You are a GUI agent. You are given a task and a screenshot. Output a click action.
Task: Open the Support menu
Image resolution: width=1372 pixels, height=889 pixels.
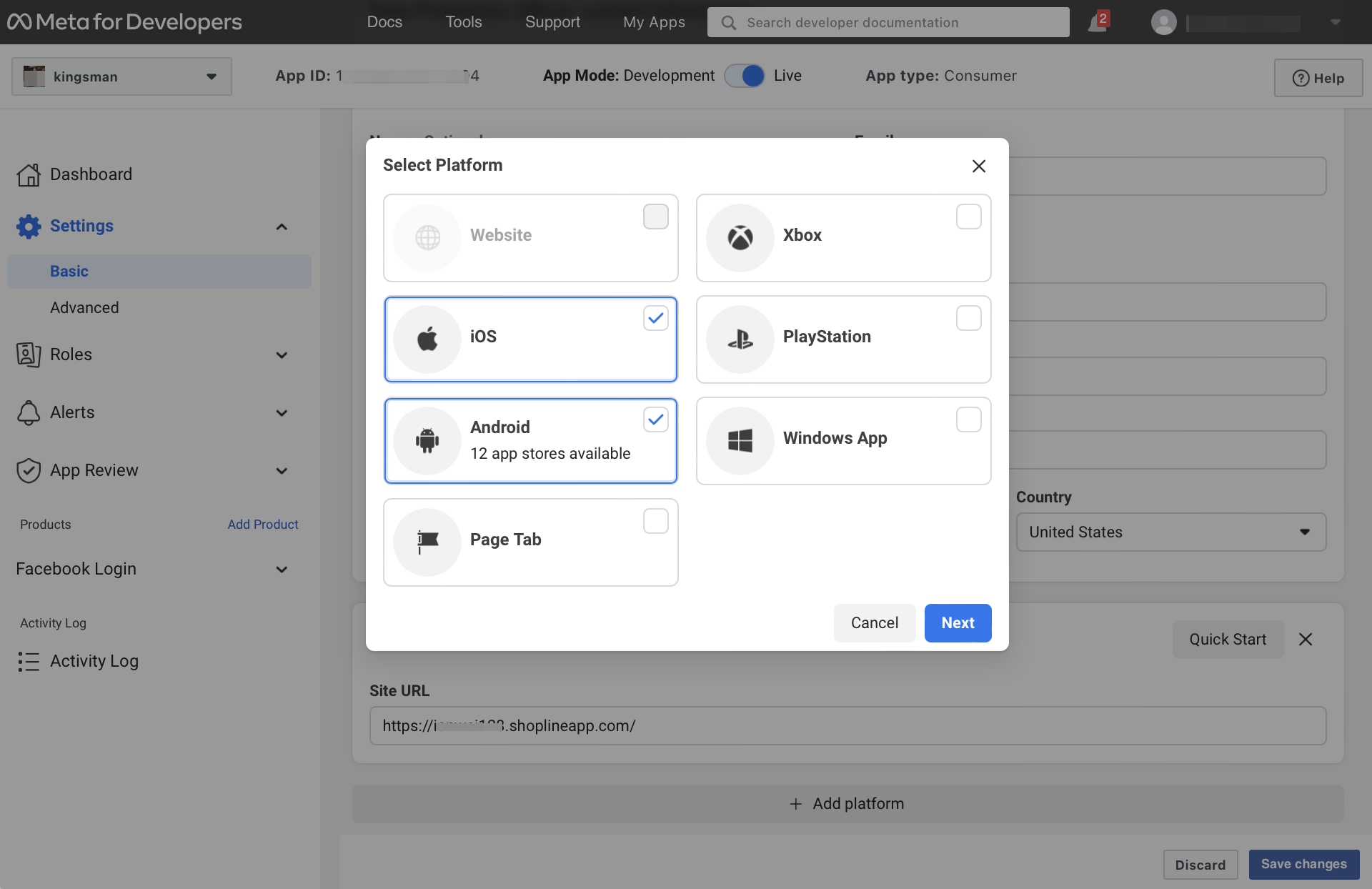(x=552, y=22)
